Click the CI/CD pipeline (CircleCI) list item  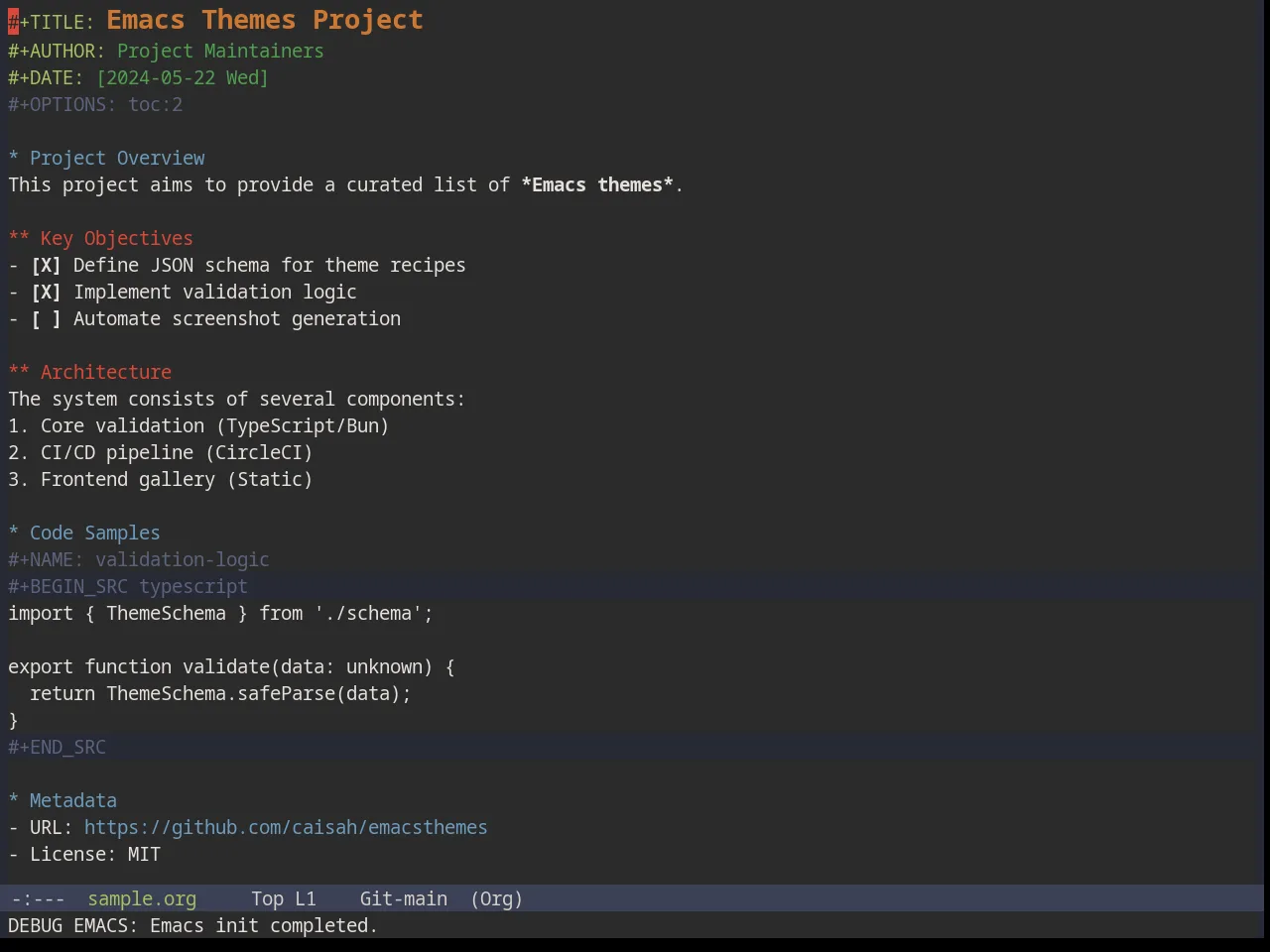[161, 453]
